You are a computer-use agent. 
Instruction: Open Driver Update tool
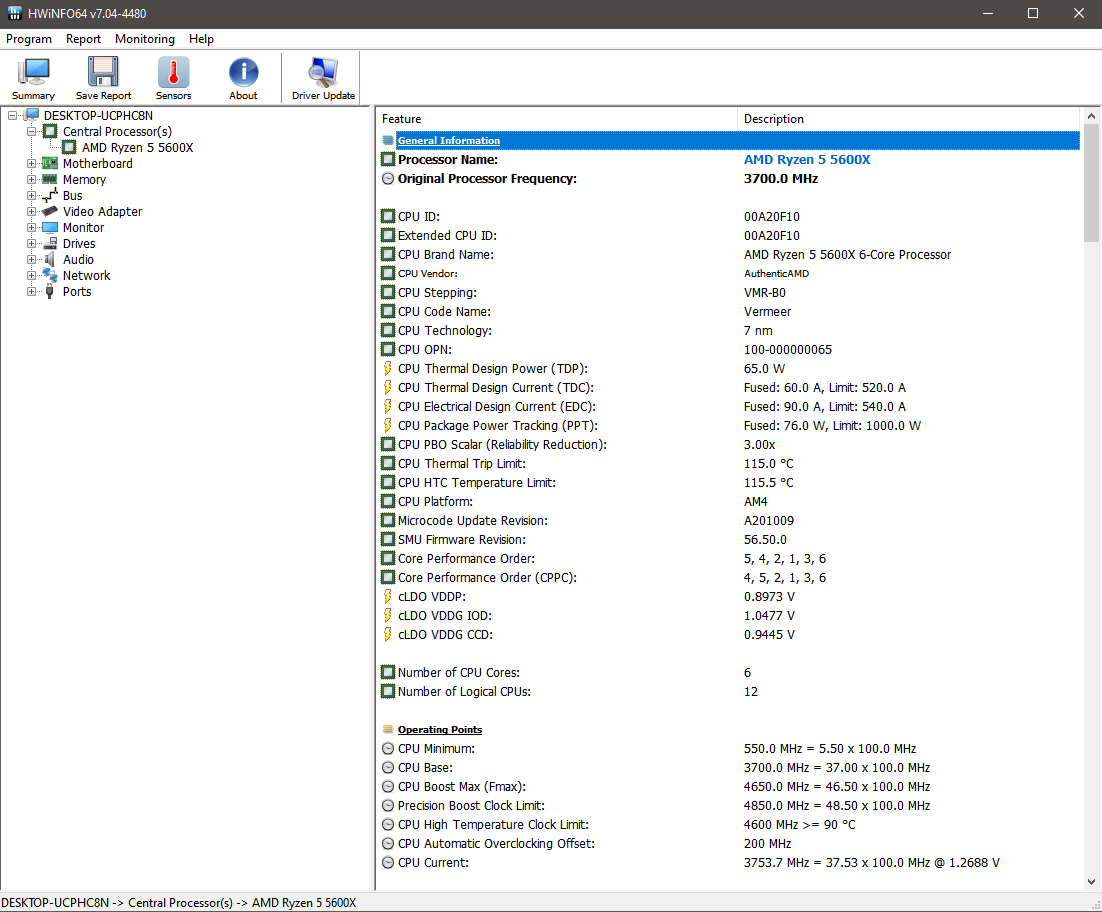tap(323, 78)
